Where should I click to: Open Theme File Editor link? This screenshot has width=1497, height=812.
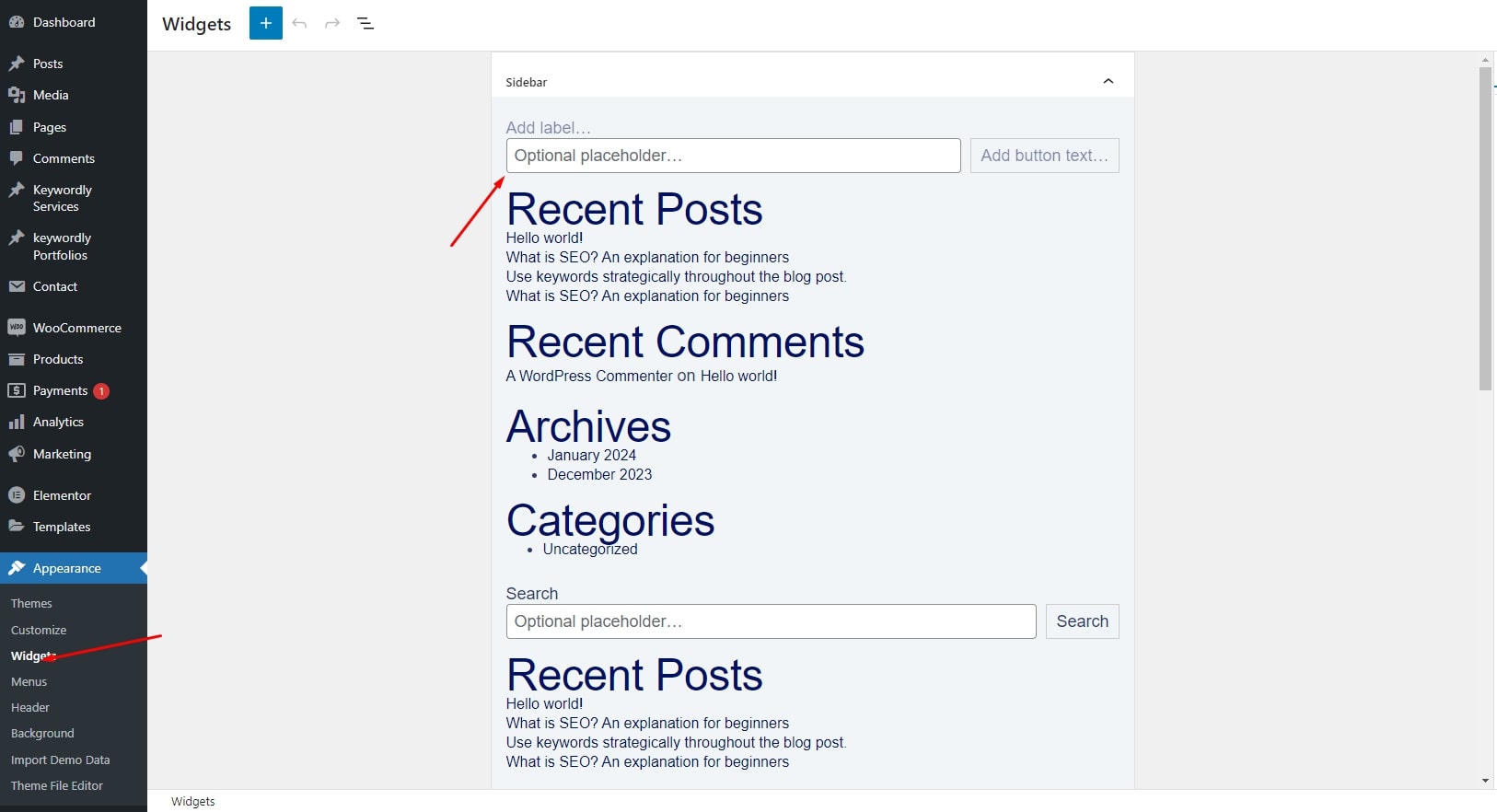[57, 785]
